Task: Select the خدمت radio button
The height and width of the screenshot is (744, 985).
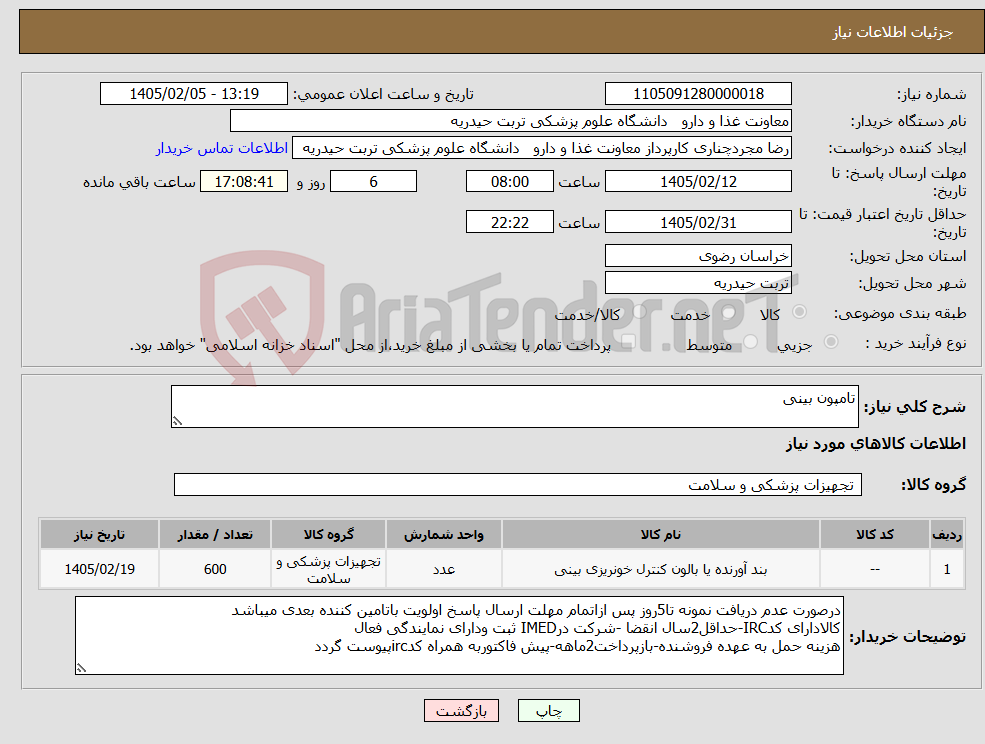Action: [729, 312]
